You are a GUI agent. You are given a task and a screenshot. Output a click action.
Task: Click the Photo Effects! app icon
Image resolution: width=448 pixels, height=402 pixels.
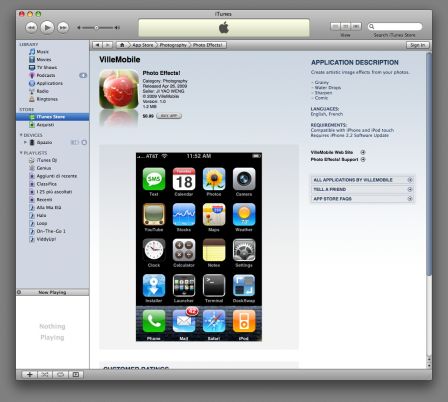tap(119, 89)
